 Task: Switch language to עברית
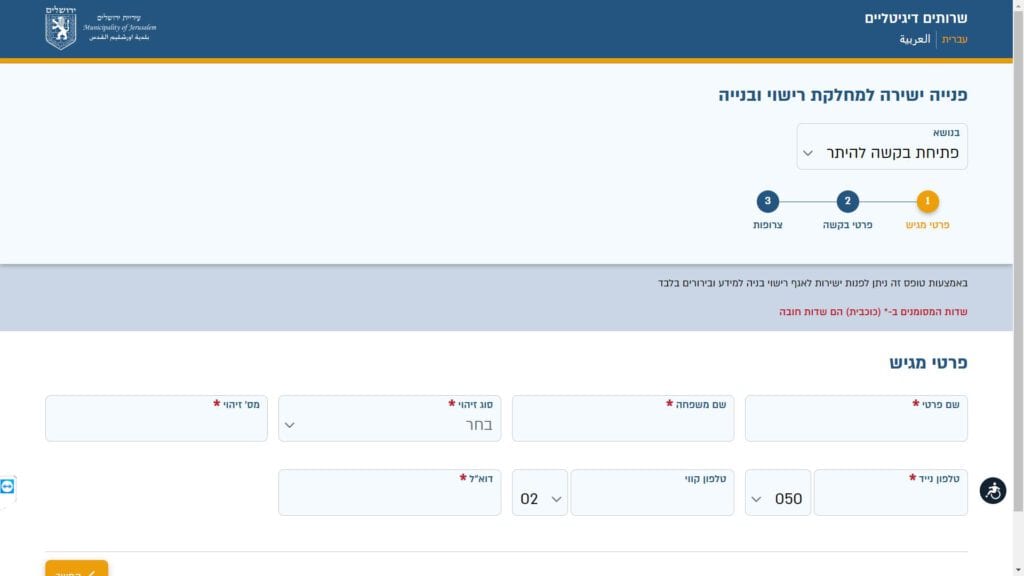click(x=954, y=39)
